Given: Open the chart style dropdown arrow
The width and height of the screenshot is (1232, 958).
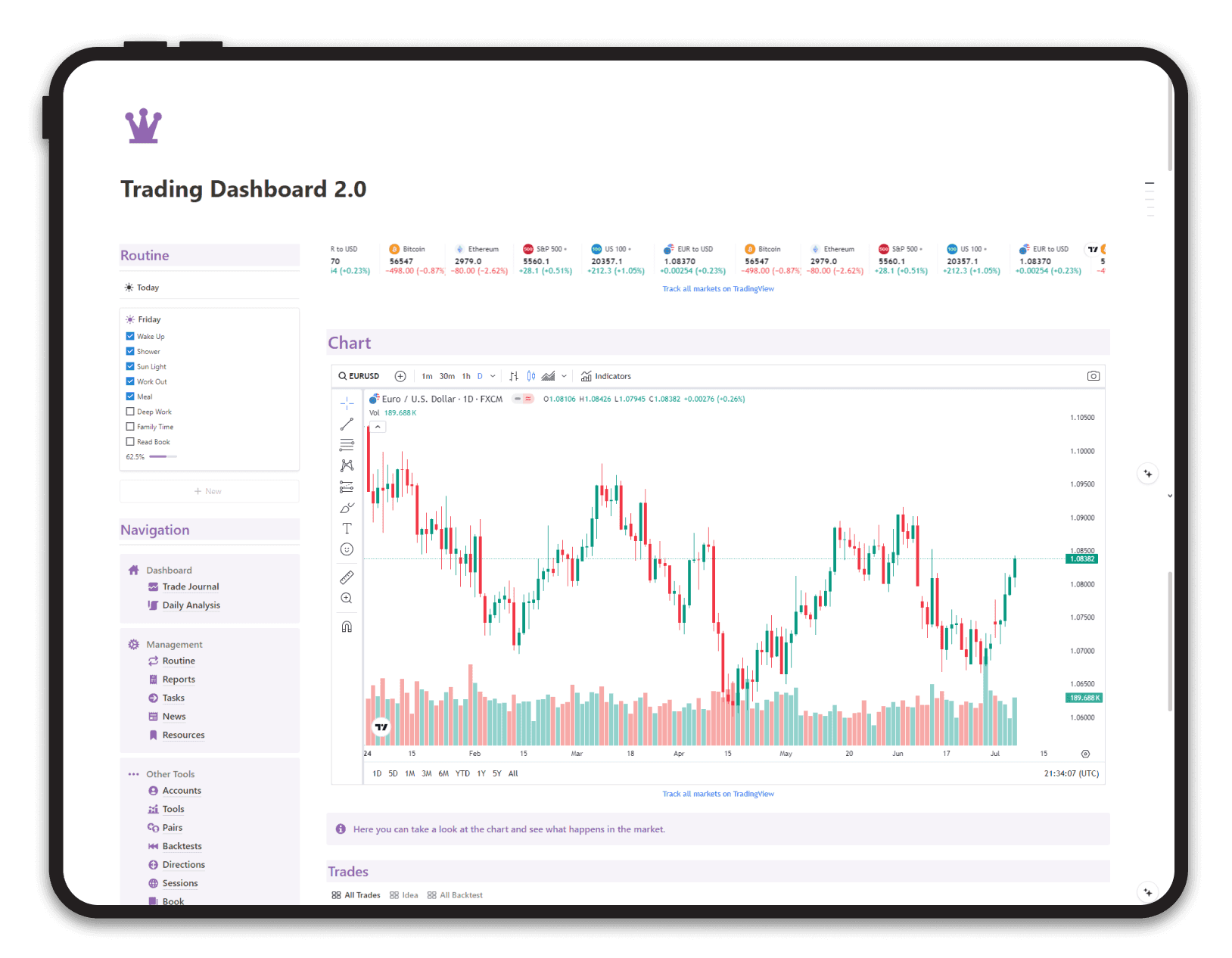Looking at the screenshot, I should point(564,376).
